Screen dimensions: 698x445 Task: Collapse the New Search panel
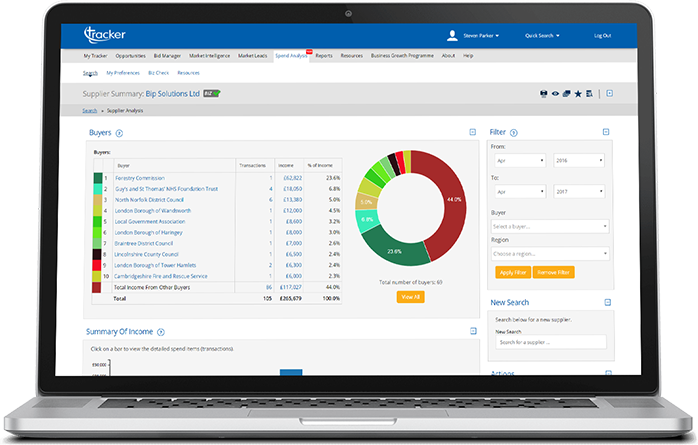[608, 303]
